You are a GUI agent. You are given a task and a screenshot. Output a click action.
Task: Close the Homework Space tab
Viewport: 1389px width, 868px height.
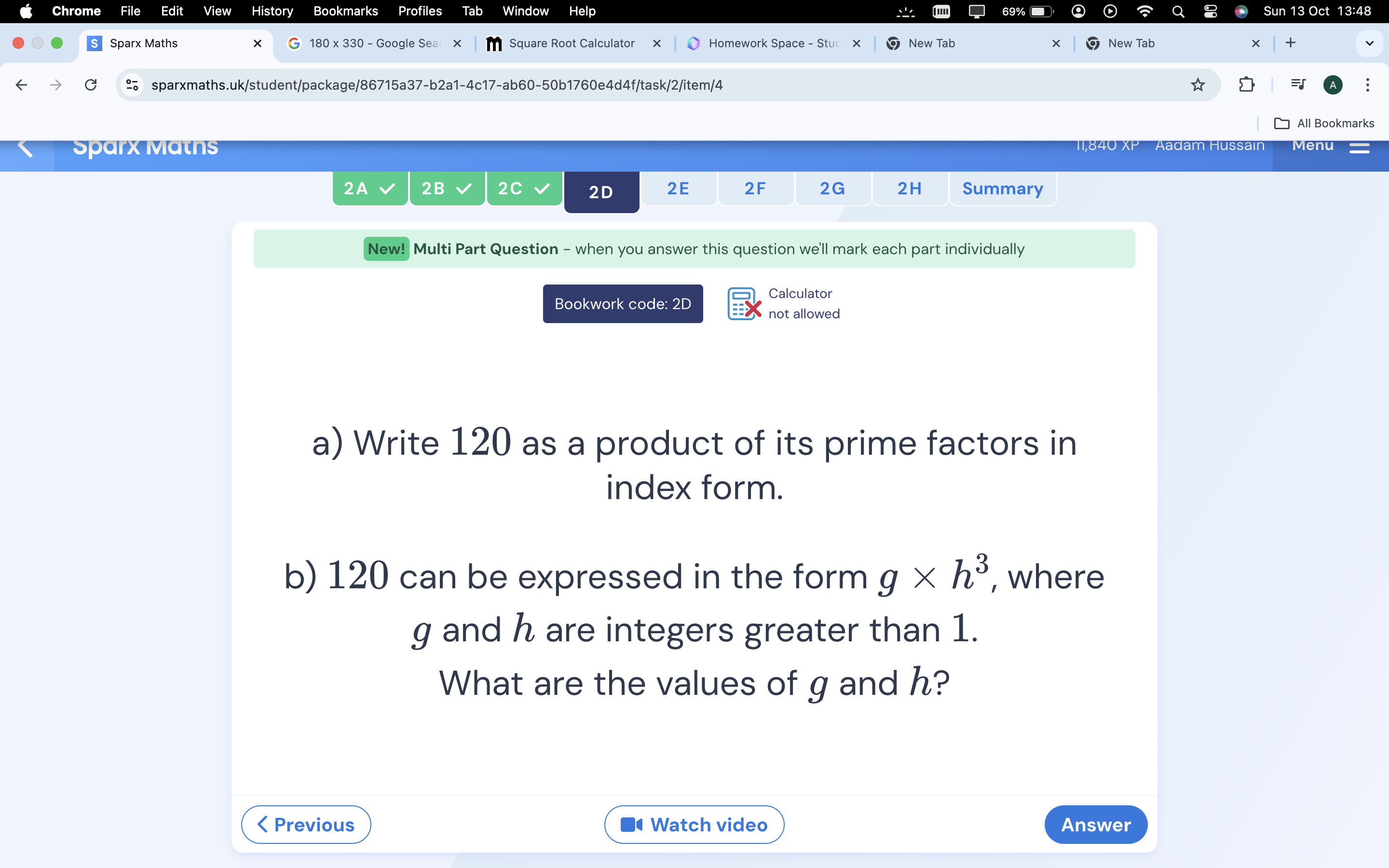point(857,43)
